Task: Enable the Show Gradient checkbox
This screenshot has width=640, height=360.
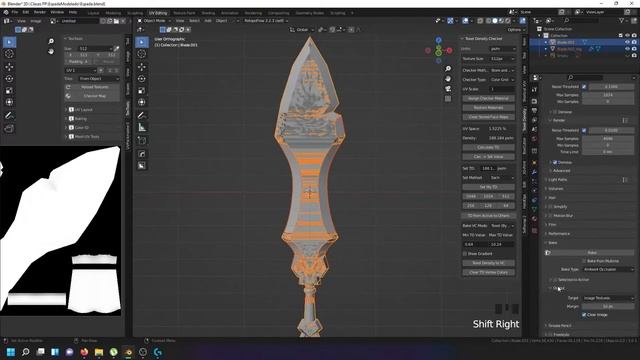Action: click(465, 253)
